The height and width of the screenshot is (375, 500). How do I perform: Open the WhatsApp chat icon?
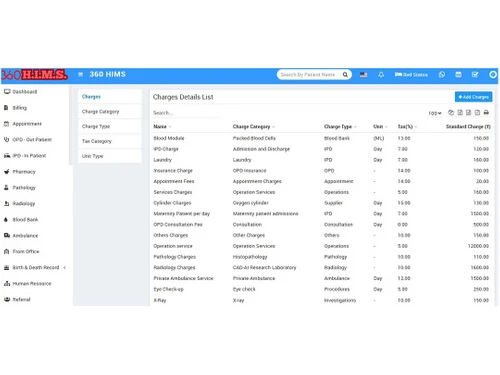point(442,74)
